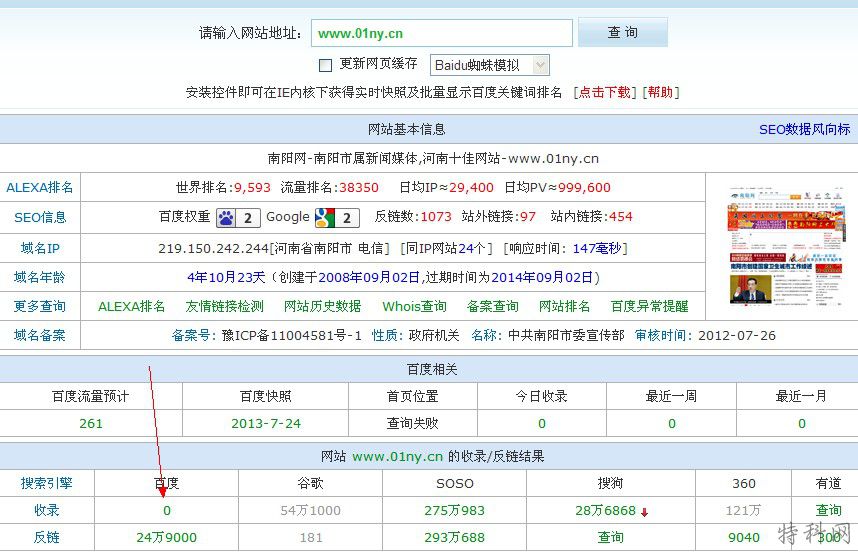Click the www.01ny.cn link in results header
Image resolution: width=858 pixels, height=554 pixels.
pyautogui.click(x=397, y=456)
